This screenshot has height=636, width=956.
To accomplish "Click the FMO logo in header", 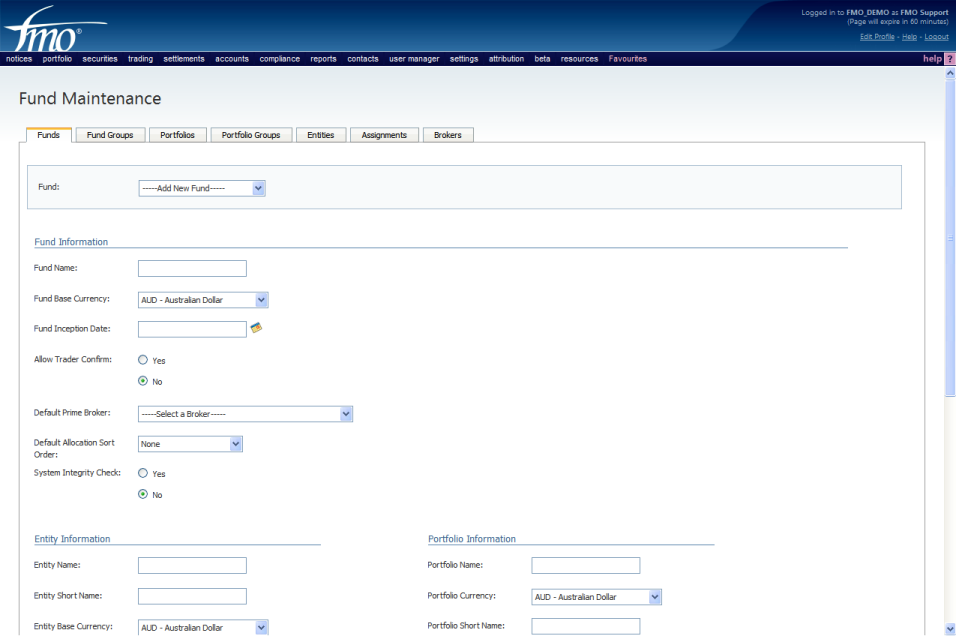I will click(45, 32).
